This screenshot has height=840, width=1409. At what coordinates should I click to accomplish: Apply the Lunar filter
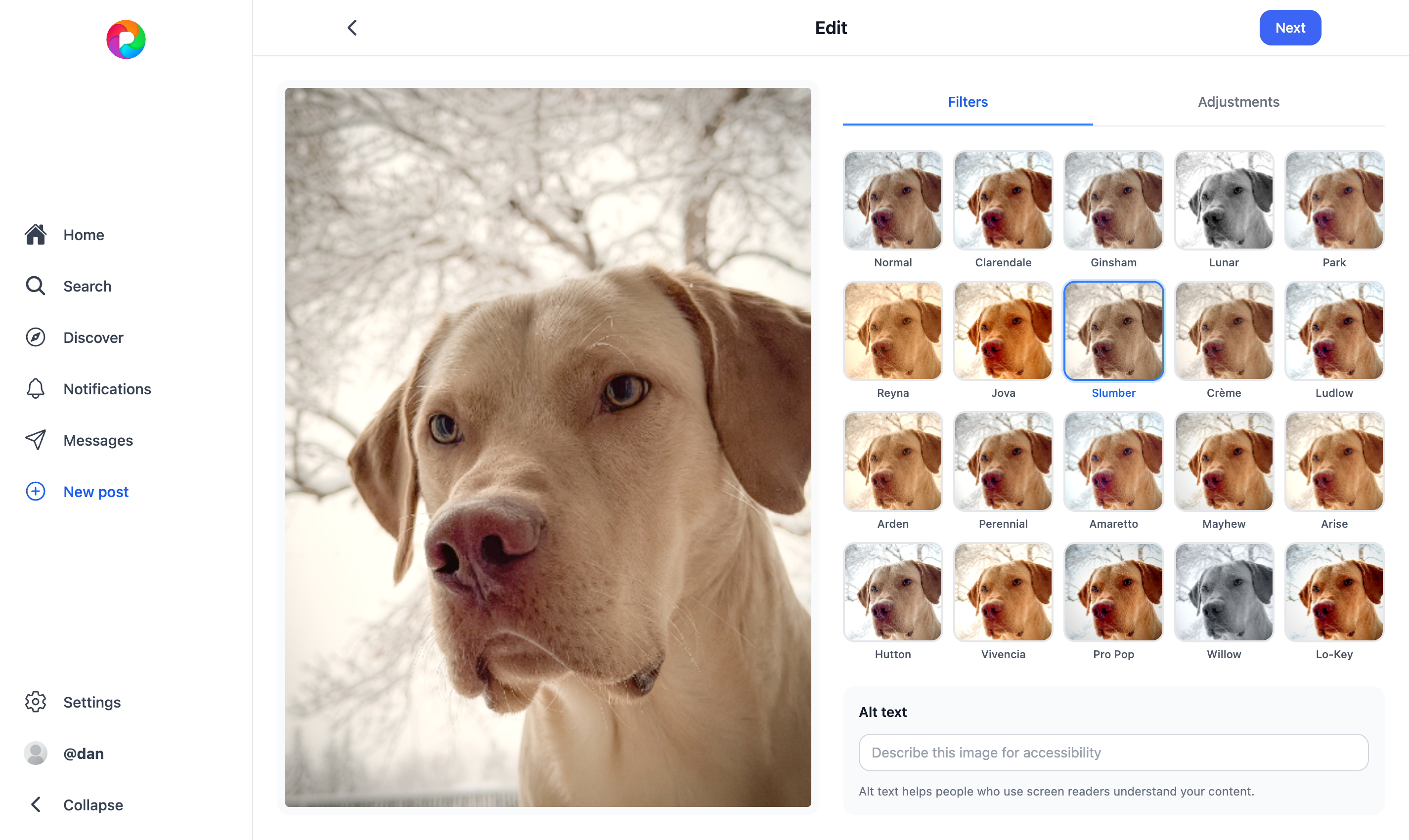[1223, 201]
